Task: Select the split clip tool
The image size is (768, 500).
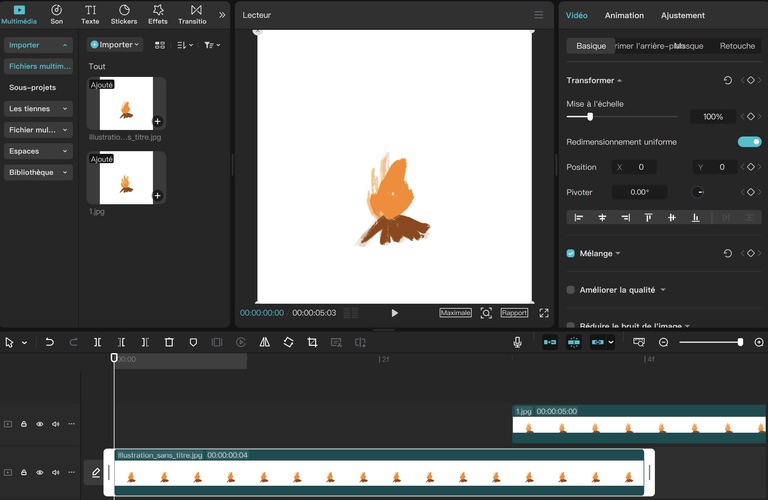Action: (x=97, y=342)
